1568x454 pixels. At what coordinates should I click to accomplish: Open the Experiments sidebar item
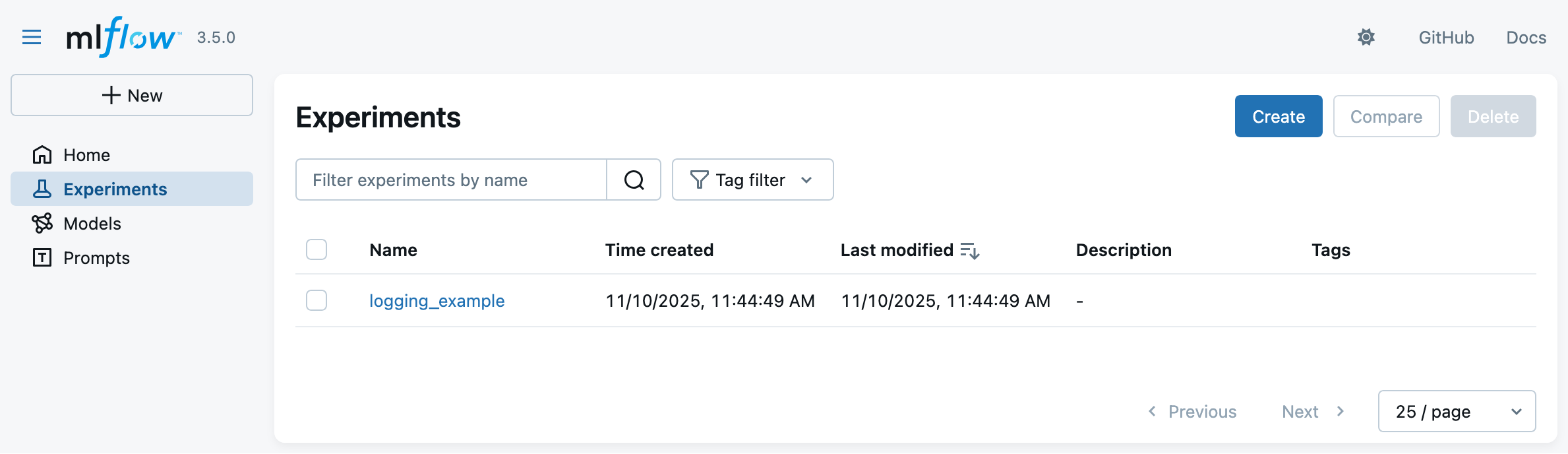coord(115,189)
